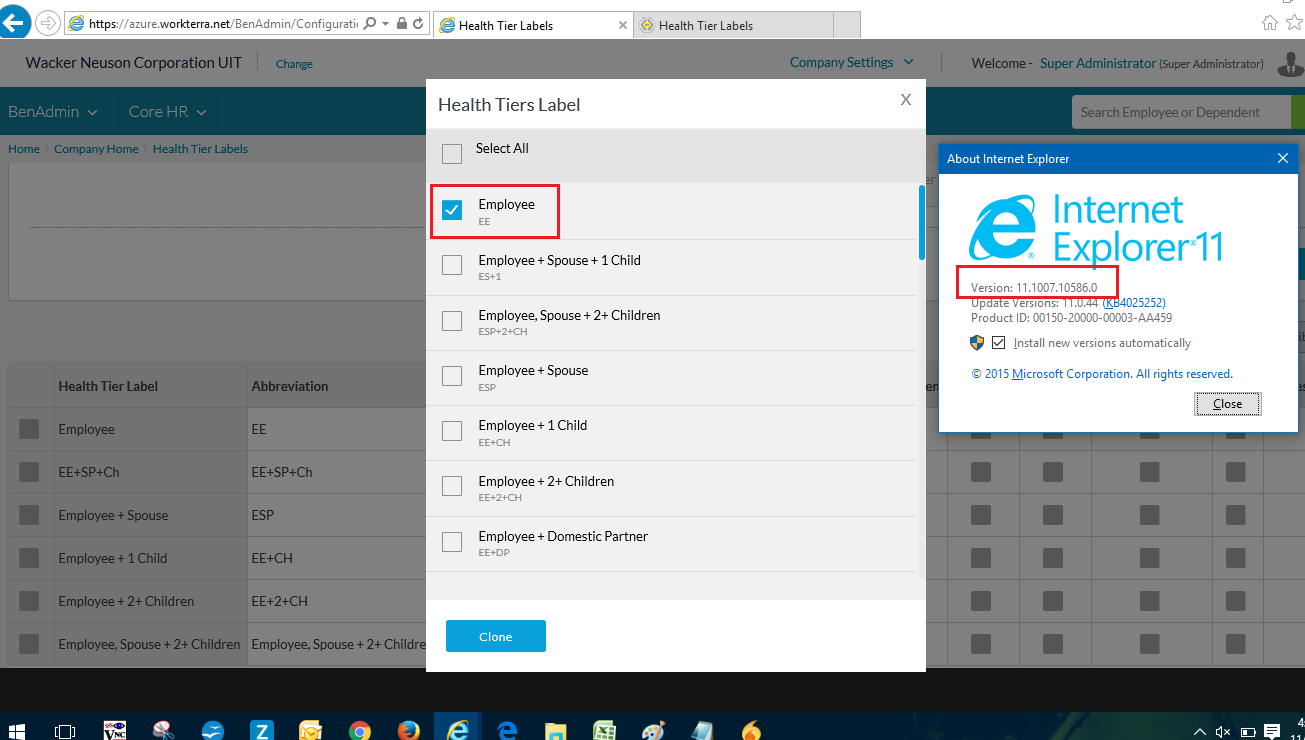
Task: Click the refresh icon in address bar
Action: point(418,23)
